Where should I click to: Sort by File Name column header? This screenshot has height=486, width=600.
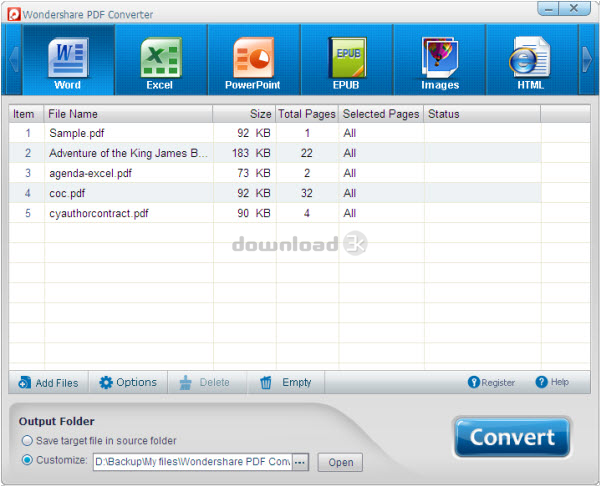128,114
